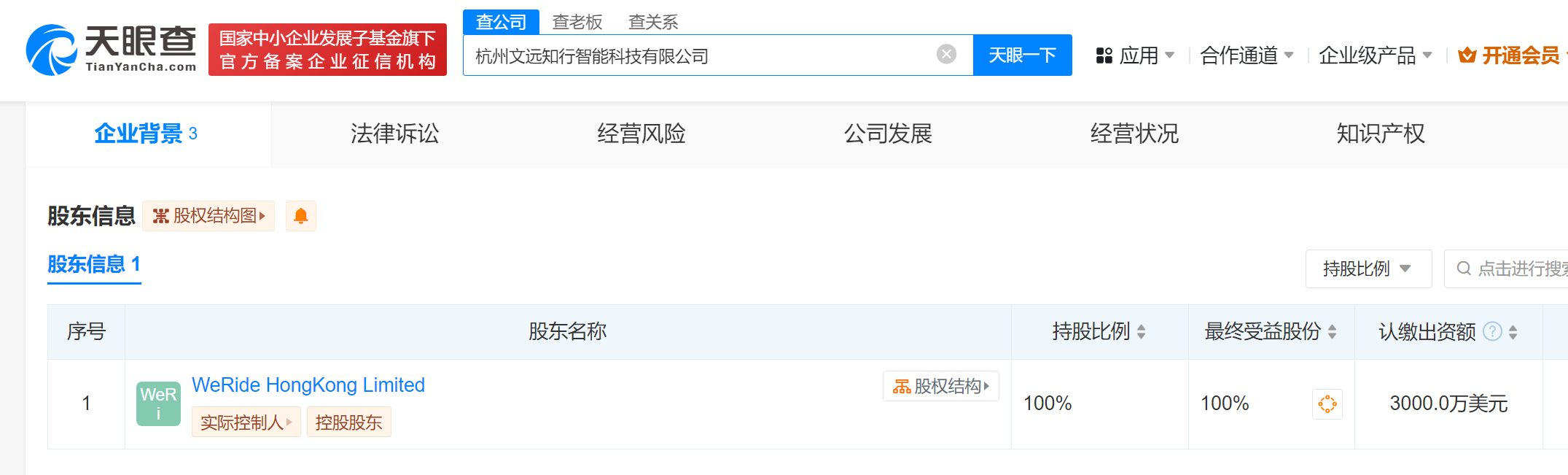Open the 股权结构图 equity chart
The image size is (1568, 475).
(x=208, y=216)
